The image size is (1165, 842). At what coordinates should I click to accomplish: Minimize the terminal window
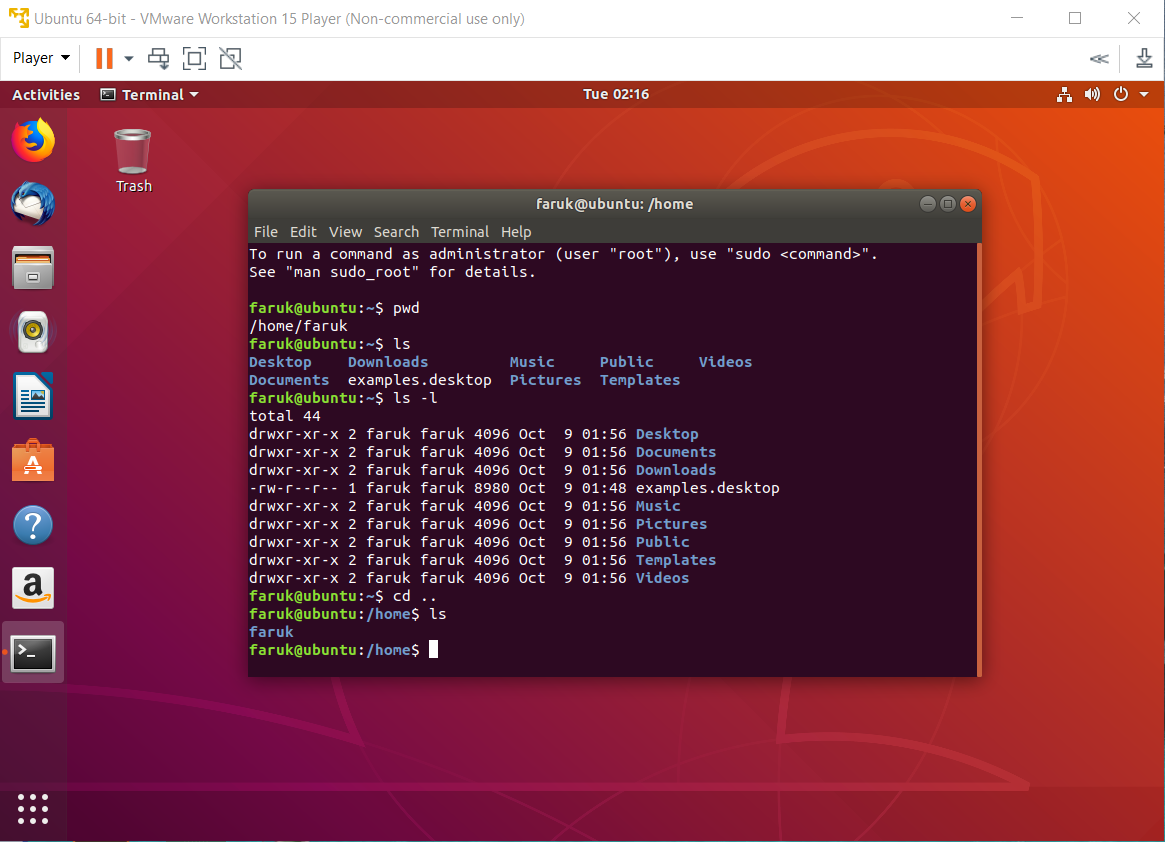click(x=927, y=204)
